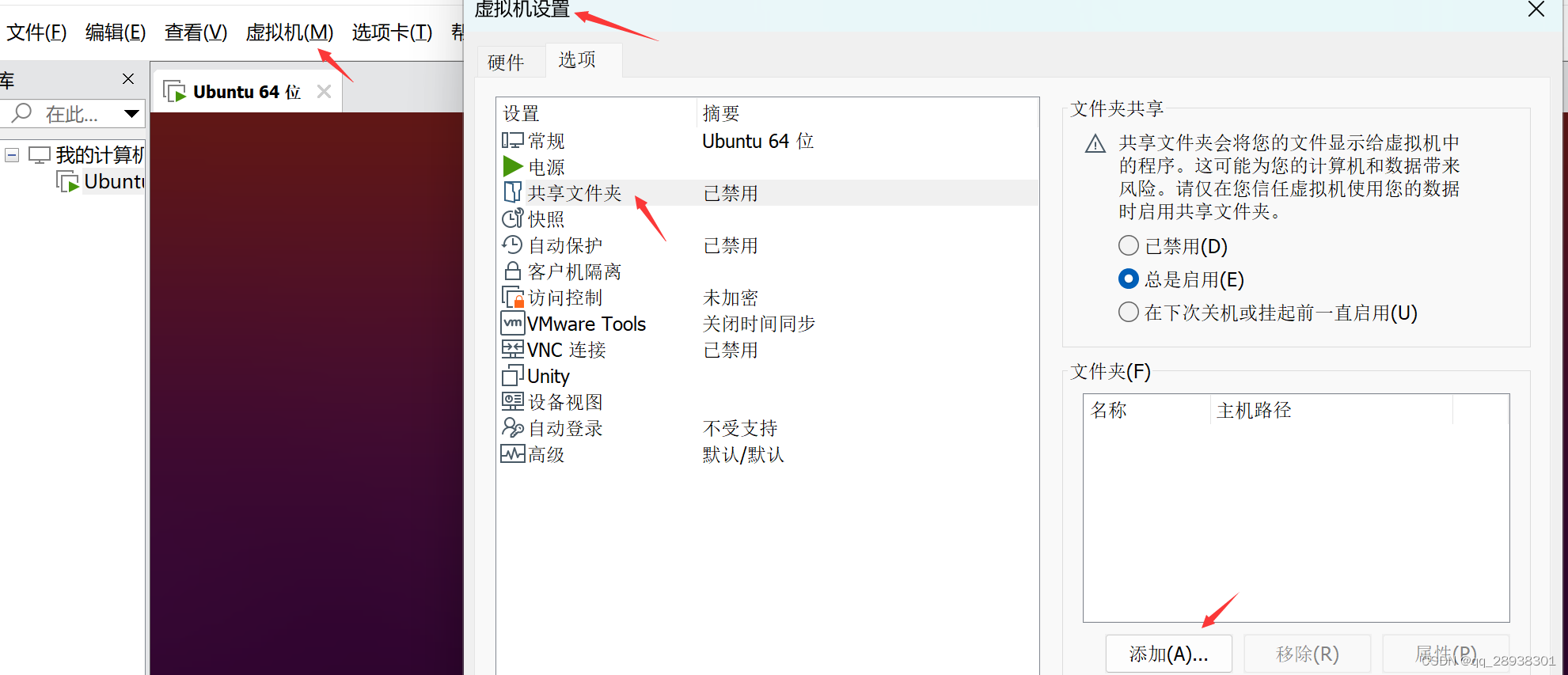Select the 访问控制 row text

click(565, 298)
